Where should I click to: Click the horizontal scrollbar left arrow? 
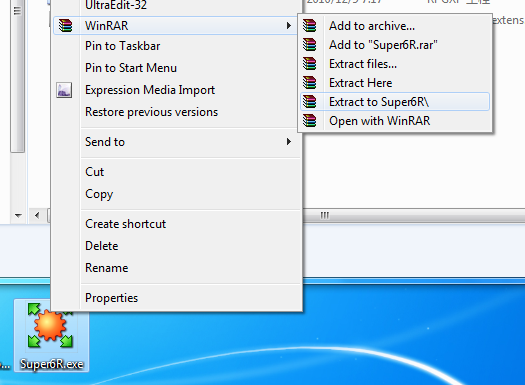click(37, 215)
